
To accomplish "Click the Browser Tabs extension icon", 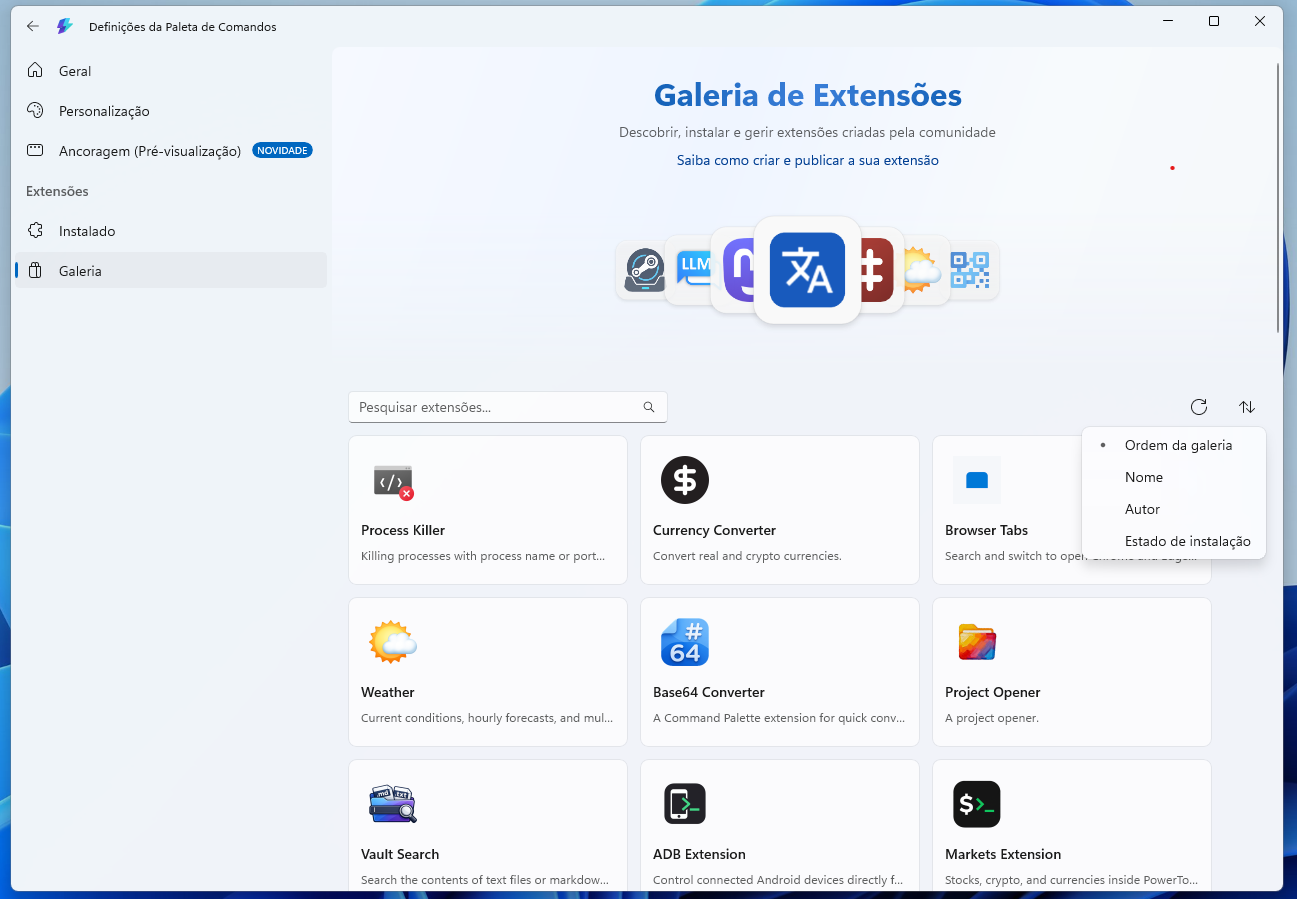I will 977,480.
